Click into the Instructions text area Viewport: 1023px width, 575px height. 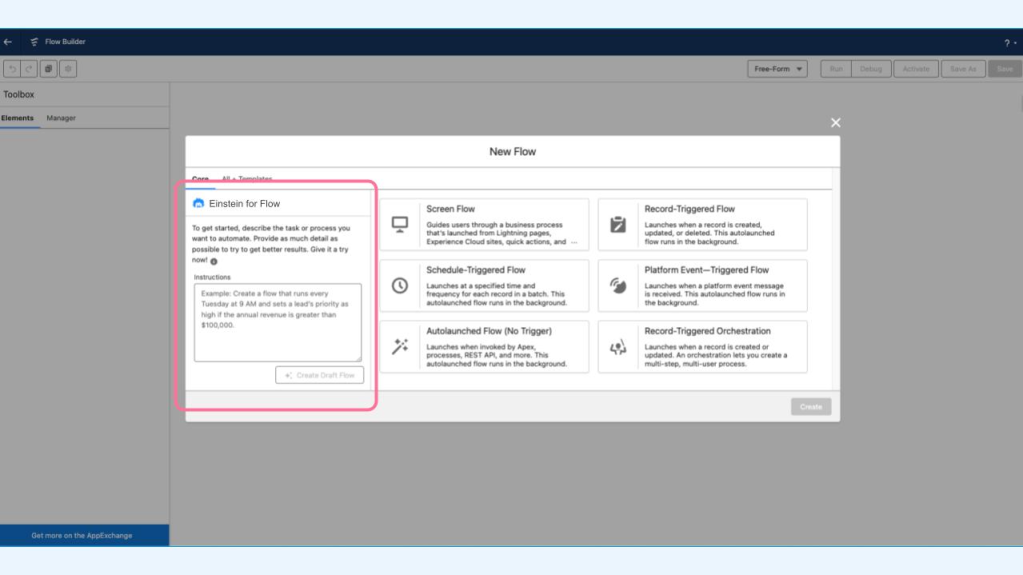coord(277,322)
